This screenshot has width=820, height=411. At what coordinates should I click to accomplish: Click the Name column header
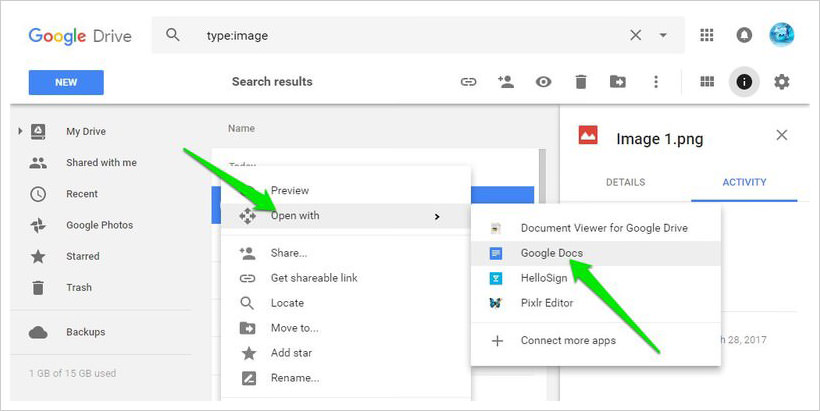click(241, 128)
